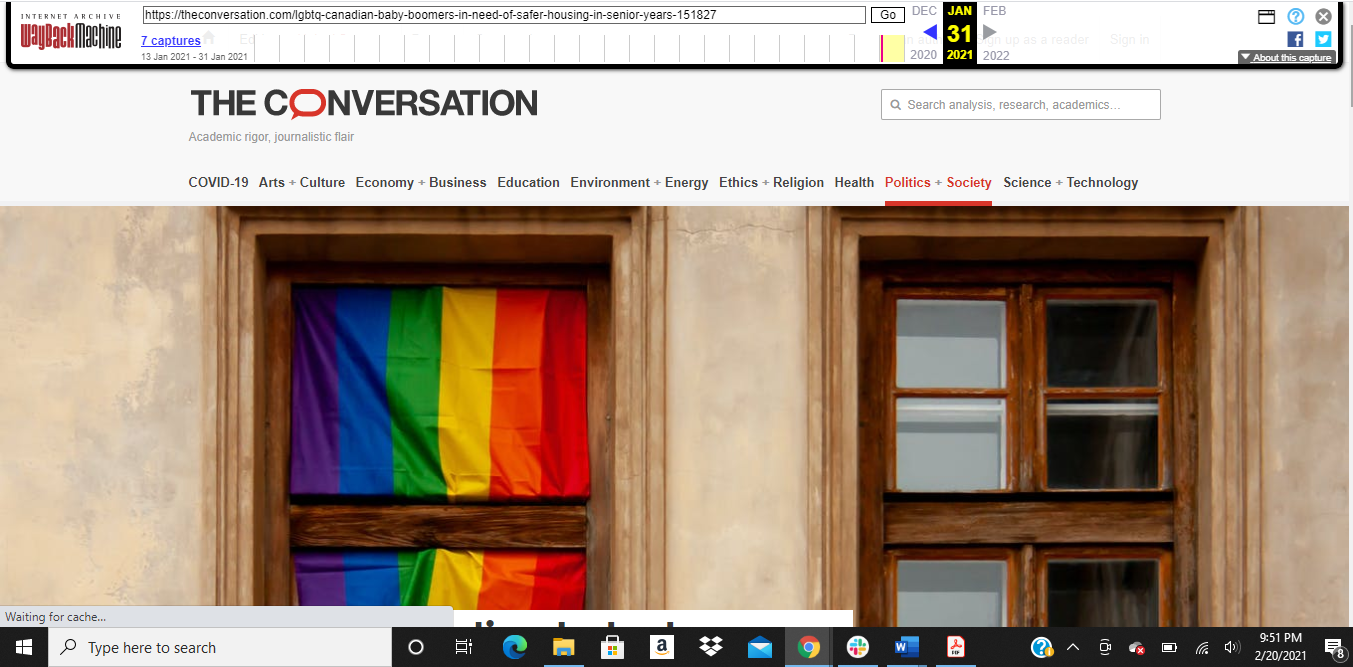Click the Wayback Machine logo
The image size is (1353, 667).
click(71, 33)
